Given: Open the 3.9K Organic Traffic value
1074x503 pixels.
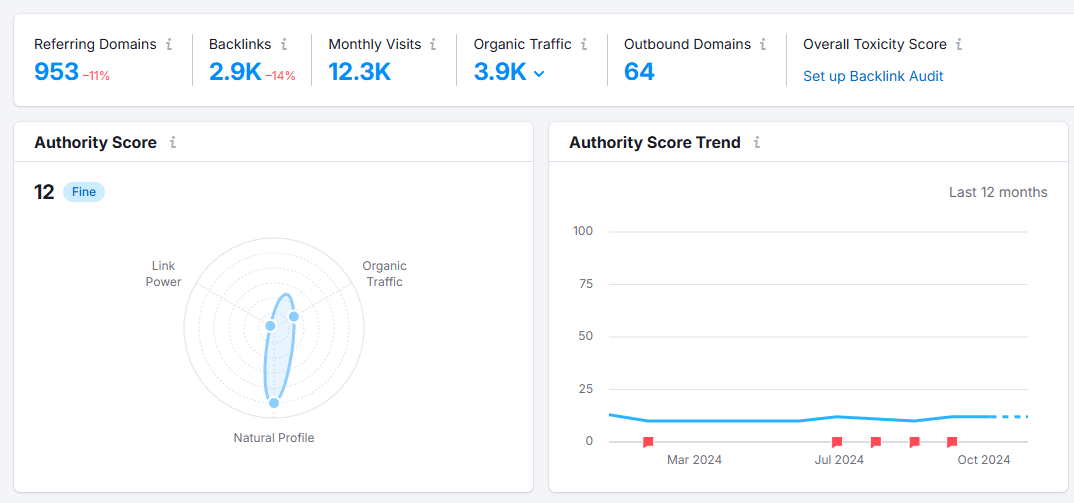Looking at the screenshot, I should pos(500,71).
